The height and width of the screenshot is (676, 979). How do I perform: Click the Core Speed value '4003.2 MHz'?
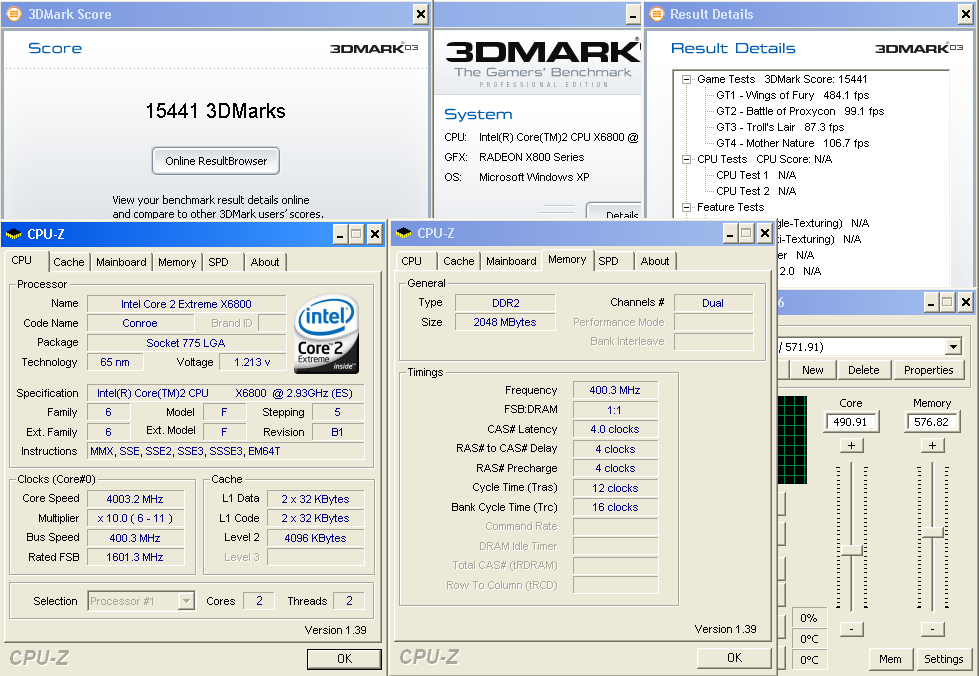135,499
